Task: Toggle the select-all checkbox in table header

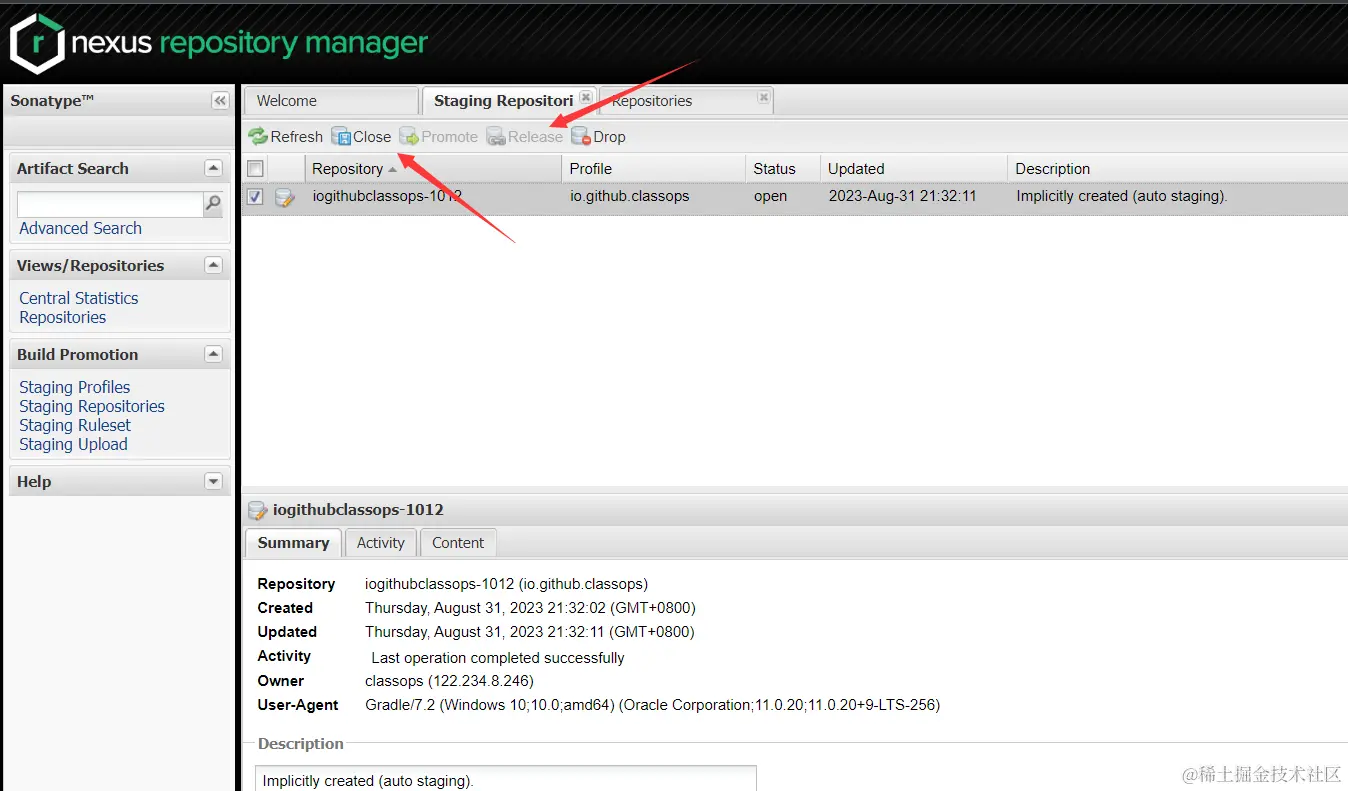Action: [x=255, y=168]
